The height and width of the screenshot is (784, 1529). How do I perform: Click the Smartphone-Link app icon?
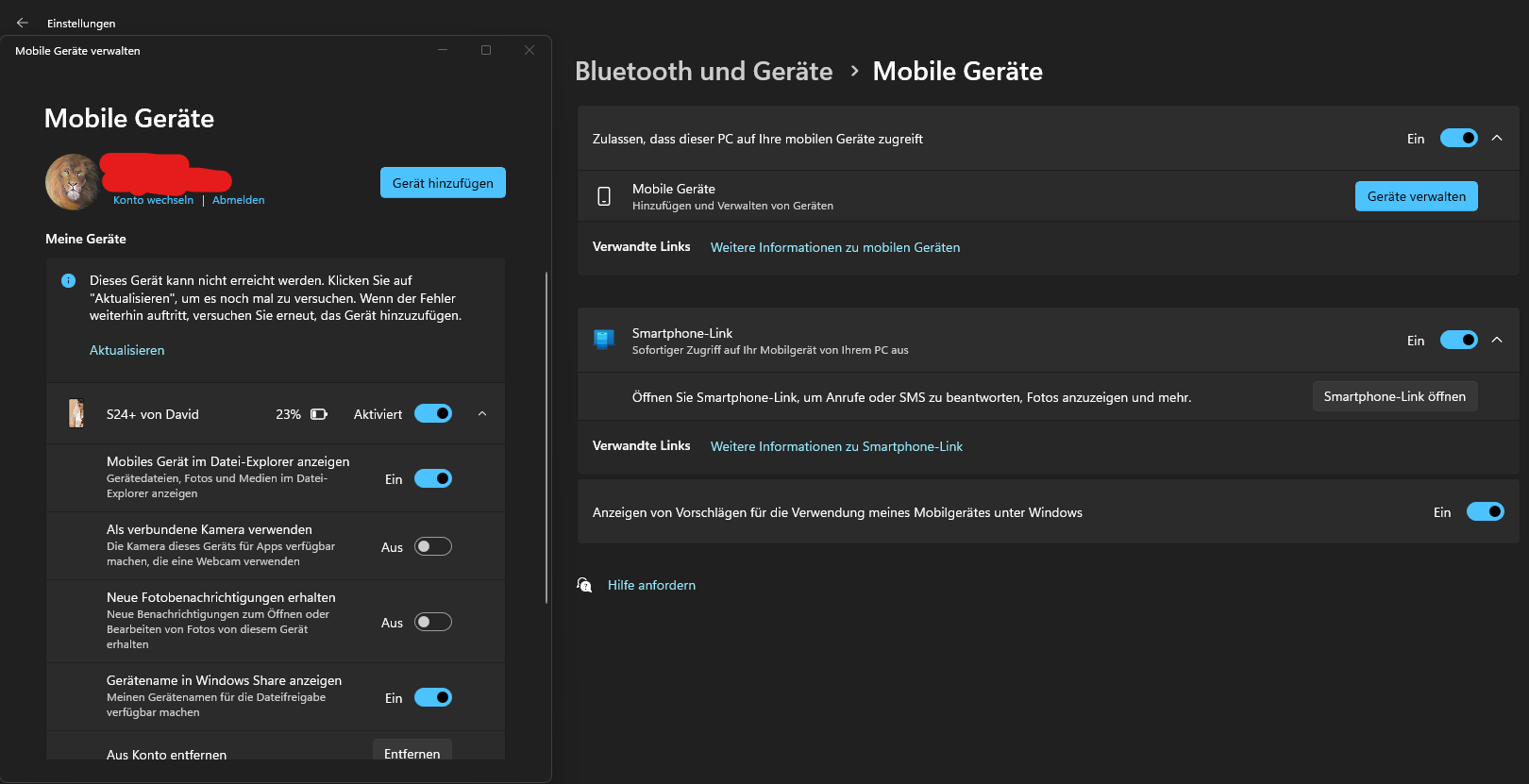pyautogui.click(x=604, y=340)
